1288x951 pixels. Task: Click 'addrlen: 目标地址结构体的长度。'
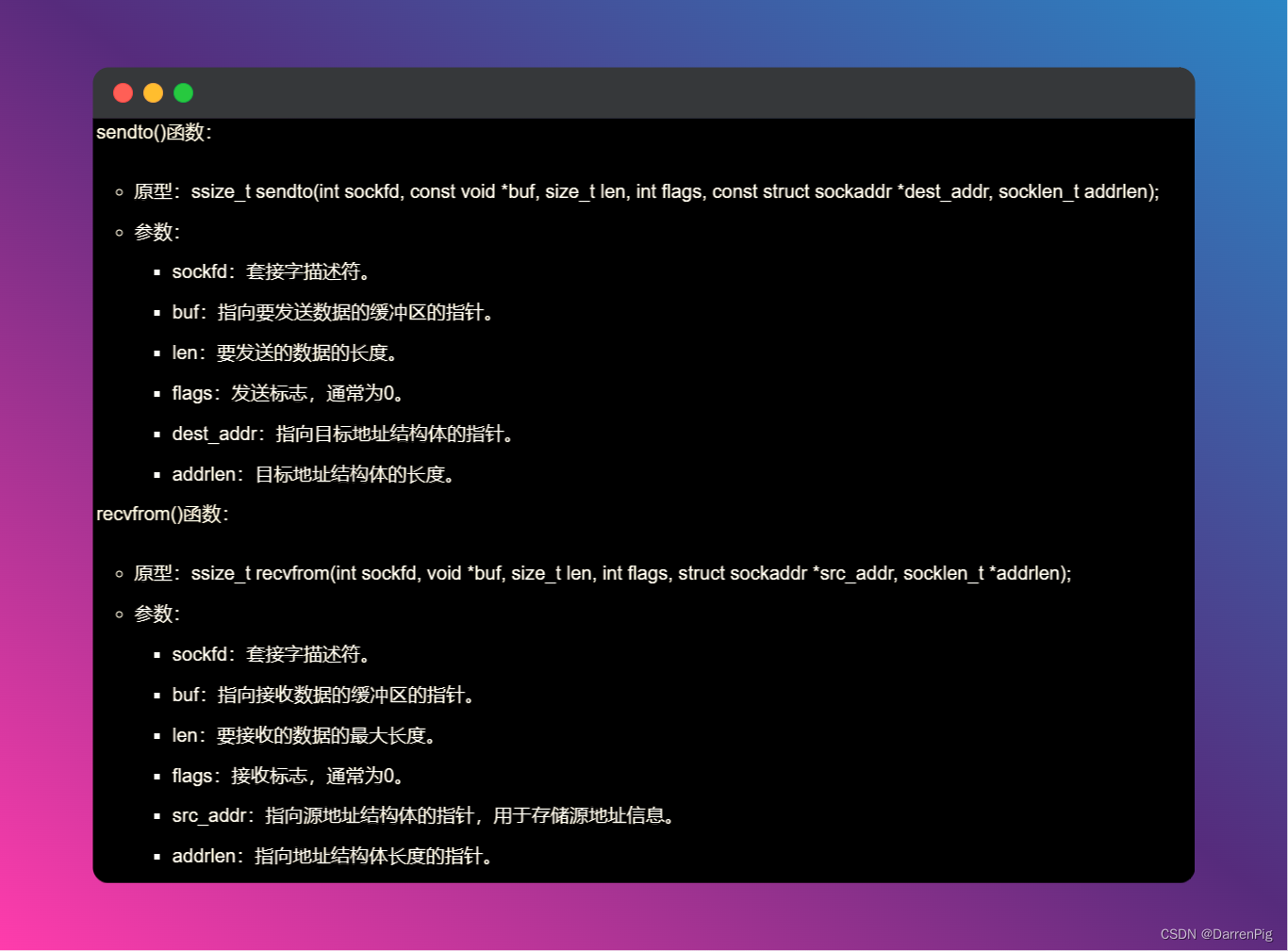313,475
